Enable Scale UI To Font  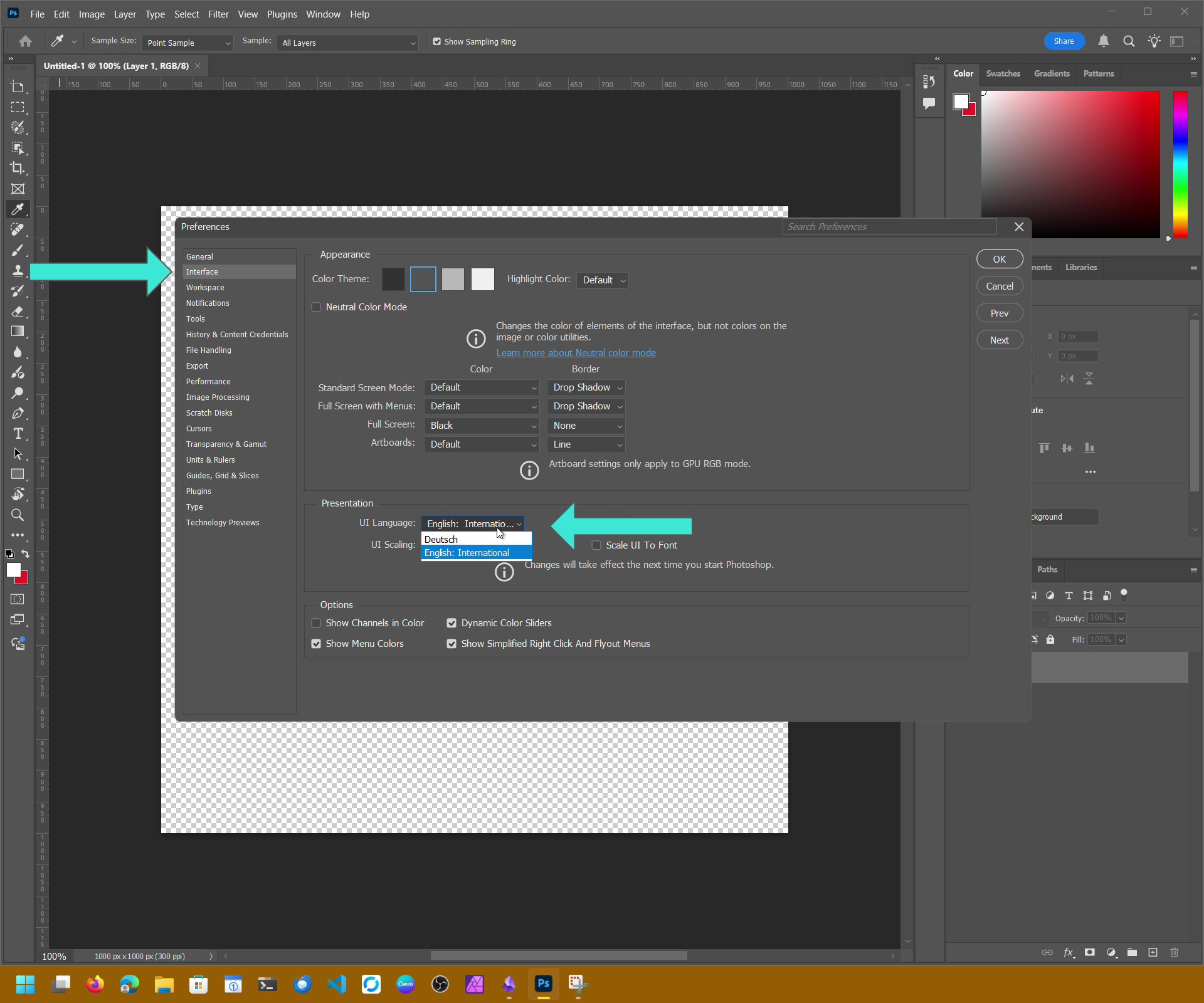tap(596, 545)
